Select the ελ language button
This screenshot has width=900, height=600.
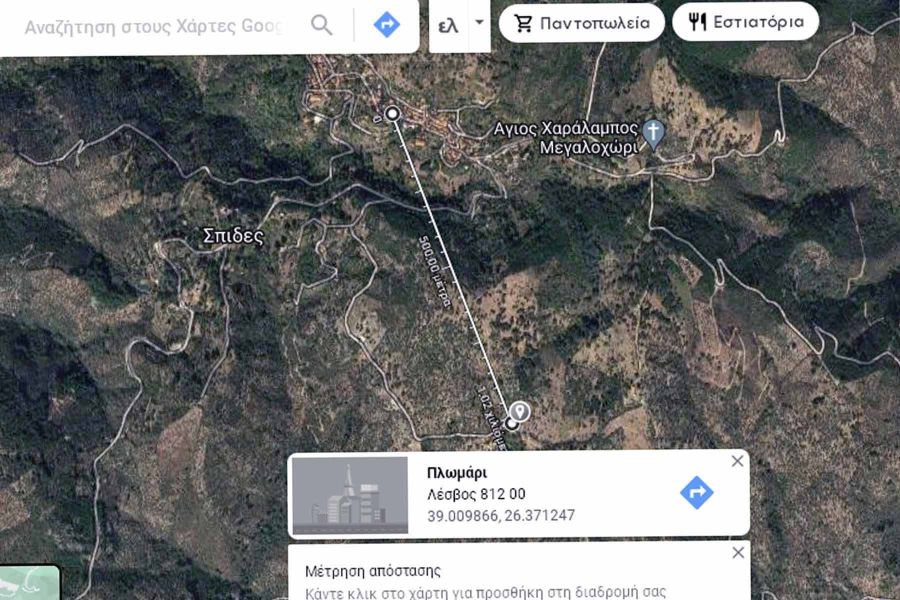pyautogui.click(x=448, y=26)
